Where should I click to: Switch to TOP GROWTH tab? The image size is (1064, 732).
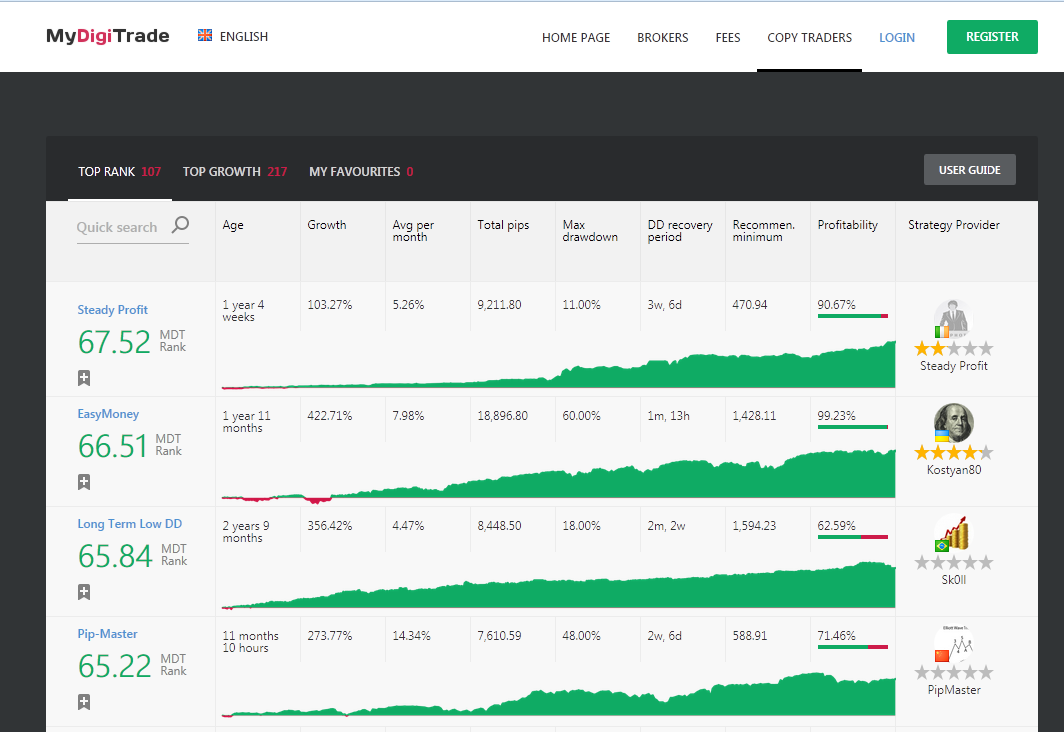[x=235, y=172]
